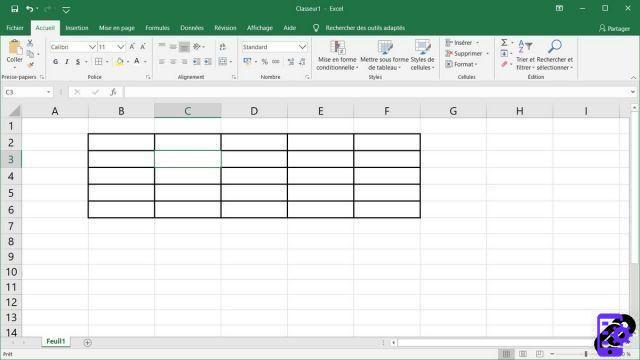
Task: Click the Merge and Center icon
Action: 222,62
